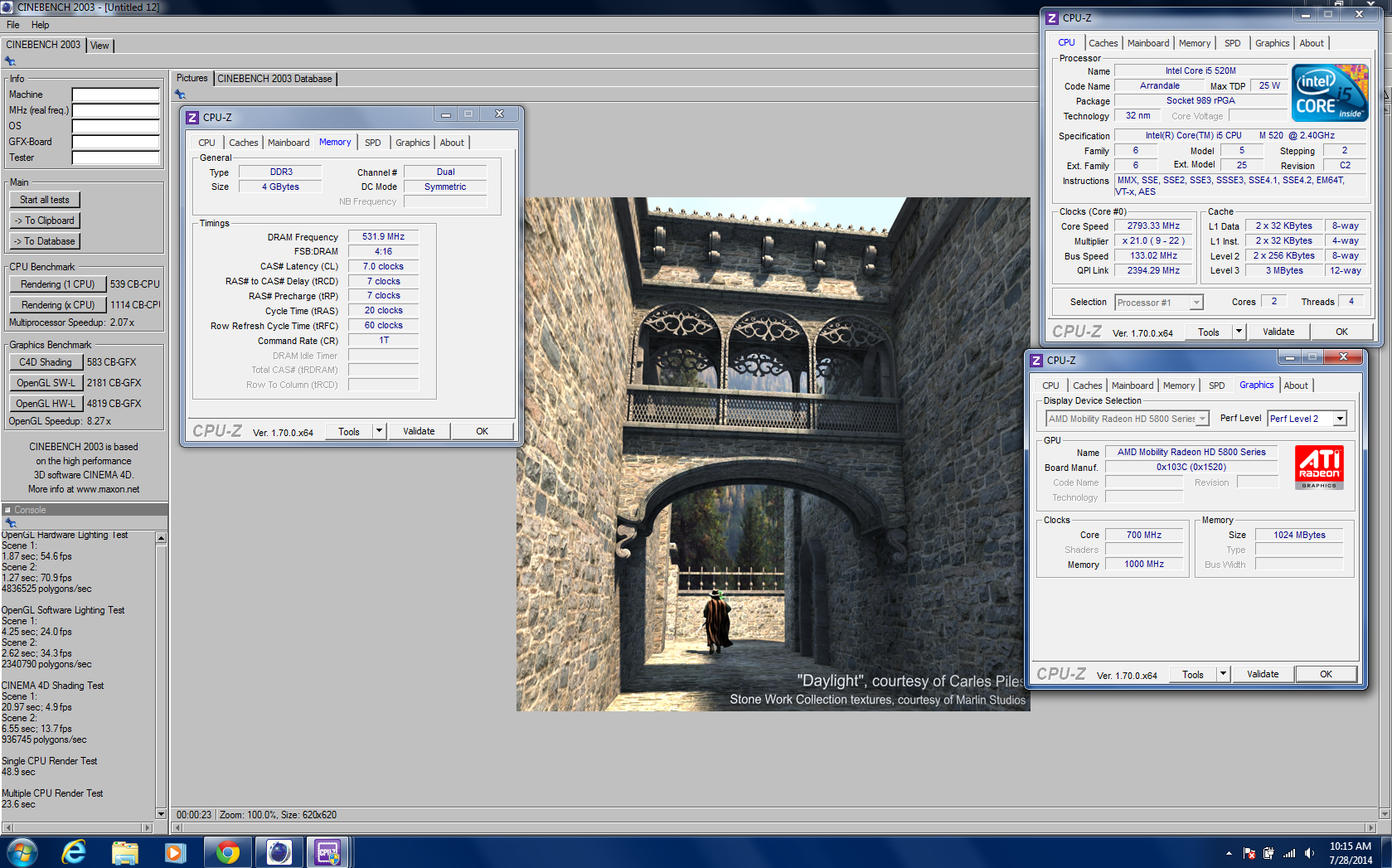This screenshot has width=1392, height=868.
Task: Click the To Database button
Action: coord(45,241)
